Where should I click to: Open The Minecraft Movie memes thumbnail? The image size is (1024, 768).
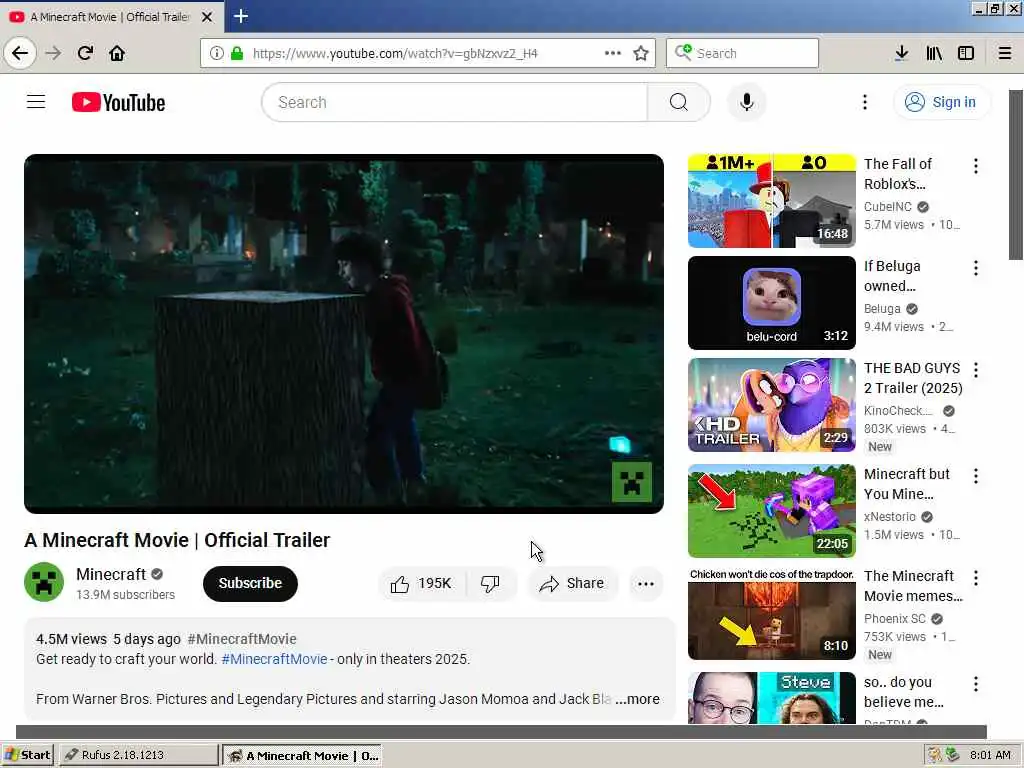click(x=771, y=614)
